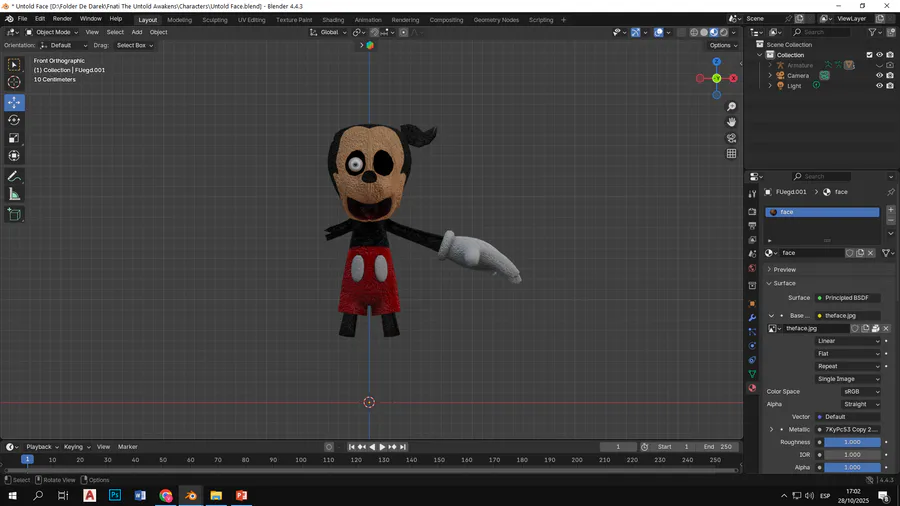Screen dimensions: 900x506
Task: Expand the Preview panel in material properties
Action: point(784,269)
